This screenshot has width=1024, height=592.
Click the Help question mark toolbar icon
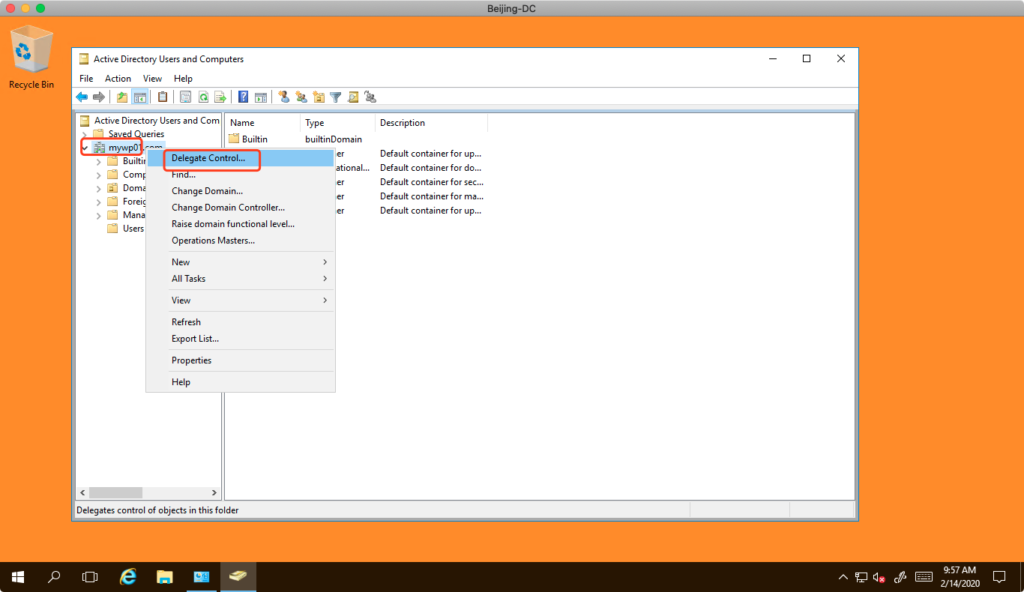243,97
